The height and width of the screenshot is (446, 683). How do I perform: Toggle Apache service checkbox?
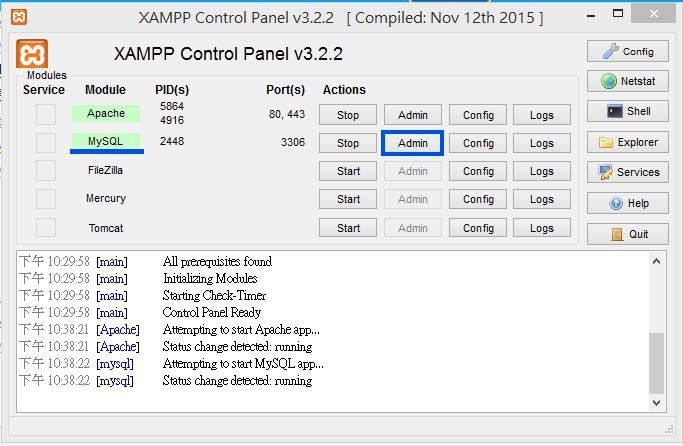46,115
